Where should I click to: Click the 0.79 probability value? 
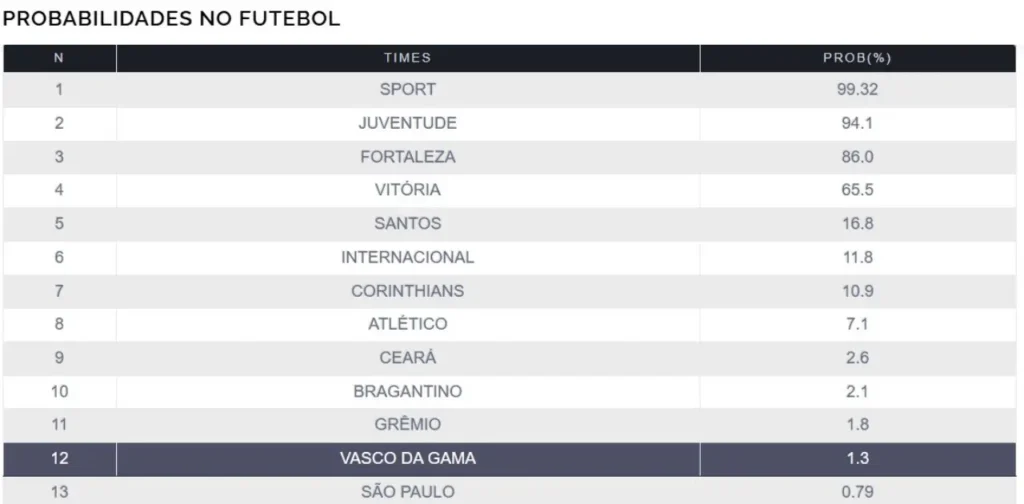click(x=857, y=491)
